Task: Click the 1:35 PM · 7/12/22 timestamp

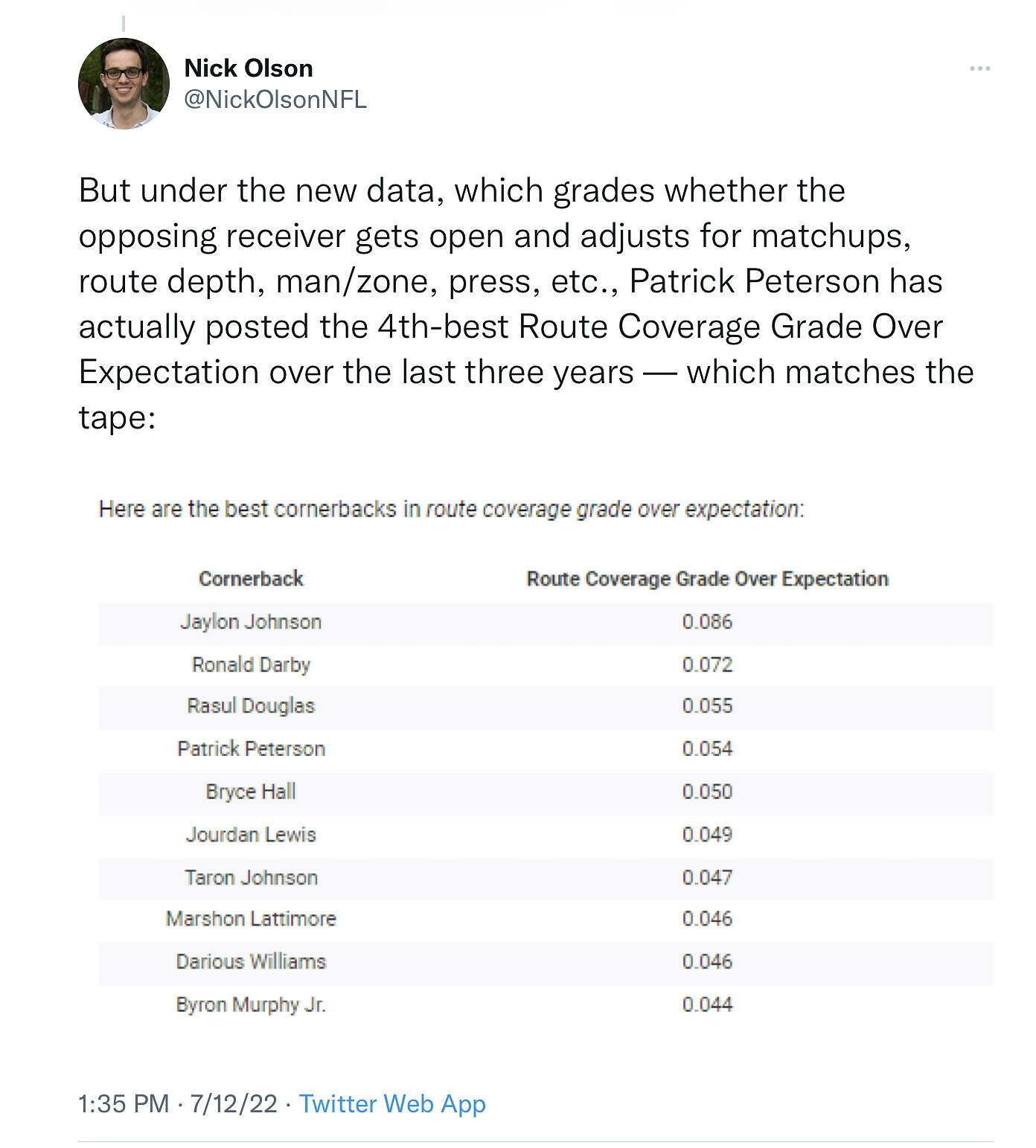Action: [177, 1103]
